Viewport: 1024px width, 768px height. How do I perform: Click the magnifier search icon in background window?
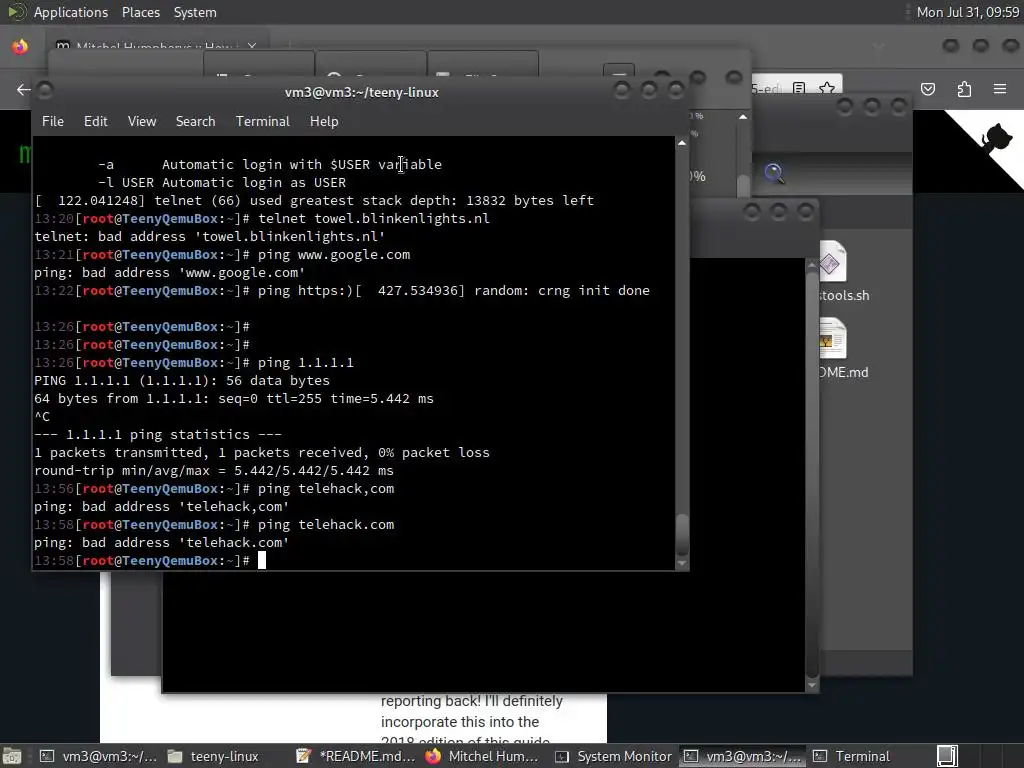(x=774, y=173)
